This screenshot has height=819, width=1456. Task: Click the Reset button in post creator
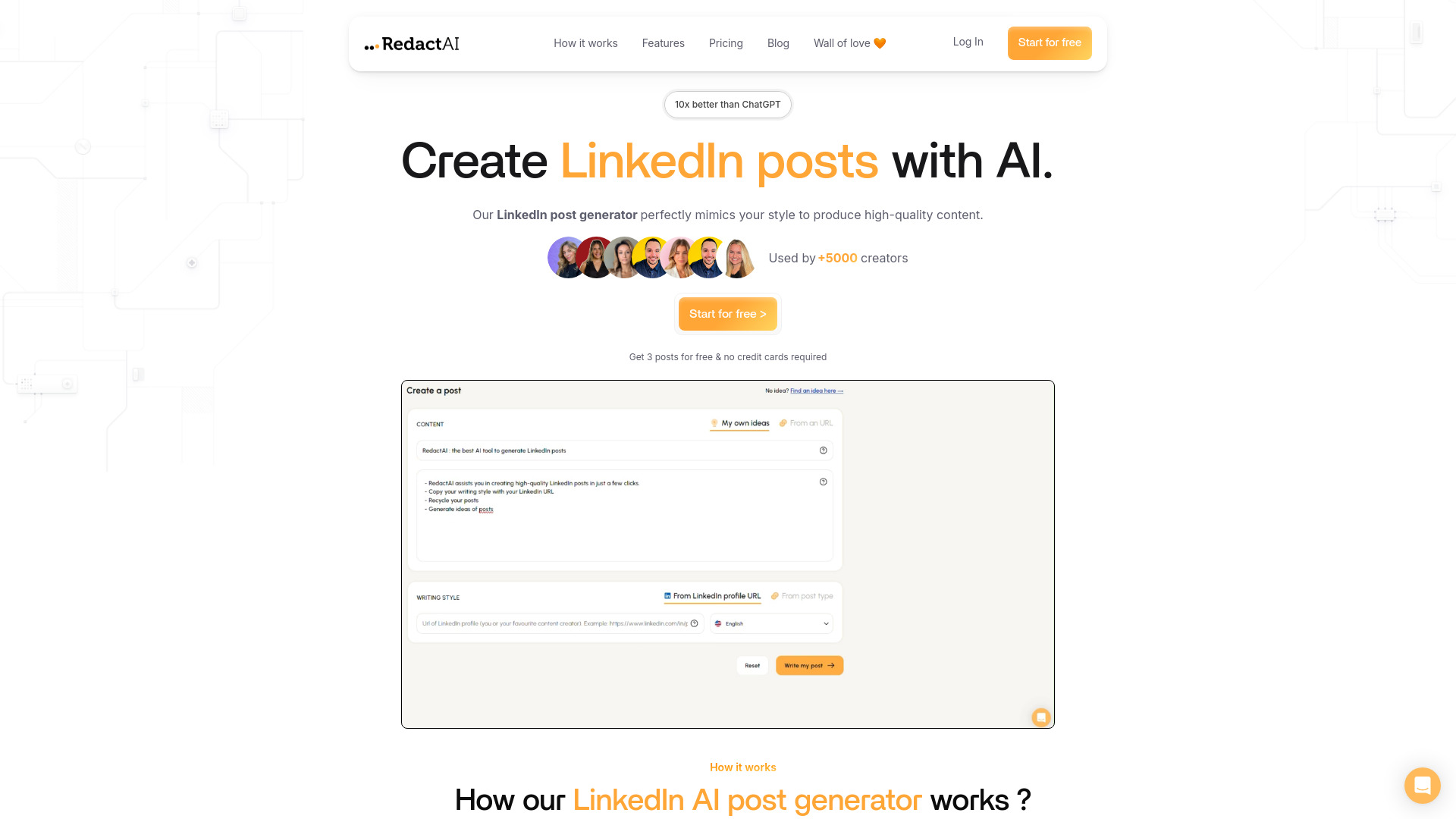(x=752, y=665)
